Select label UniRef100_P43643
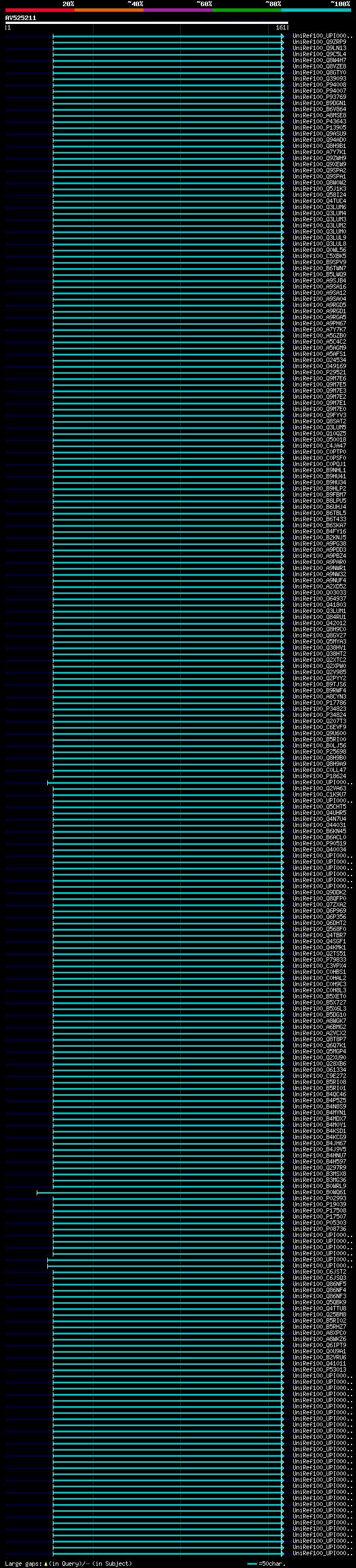 pyautogui.click(x=319, y=122)
